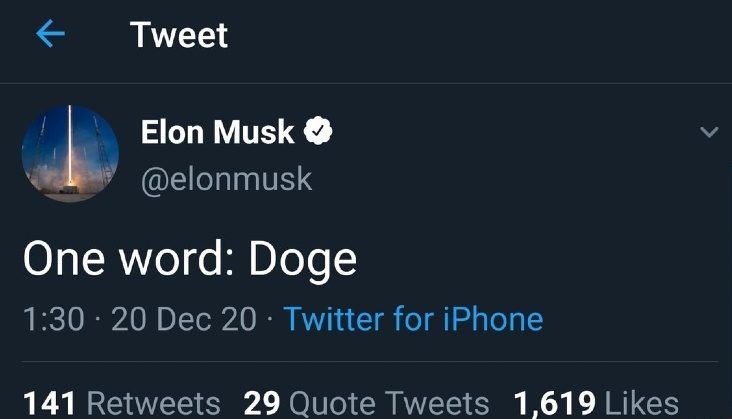Screen dimensions: 732x419
Task: Open the rocket launch profile picture
Action: (70, 154)
